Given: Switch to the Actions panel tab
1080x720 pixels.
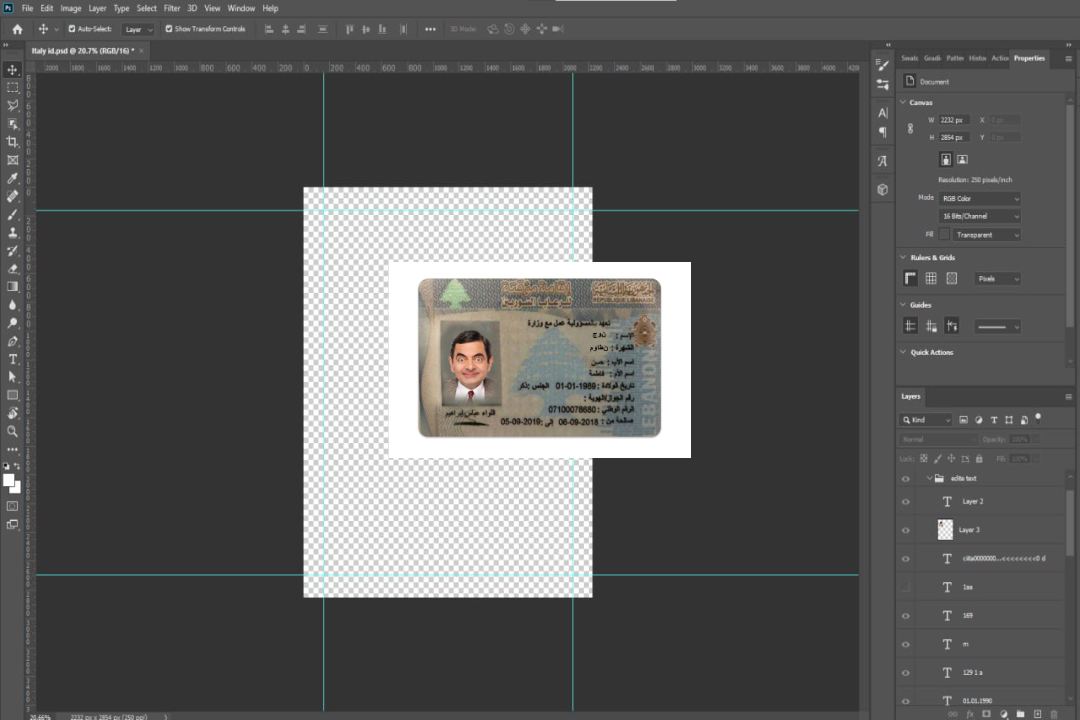Looking at the screenshot, I should tap(999, 58).
